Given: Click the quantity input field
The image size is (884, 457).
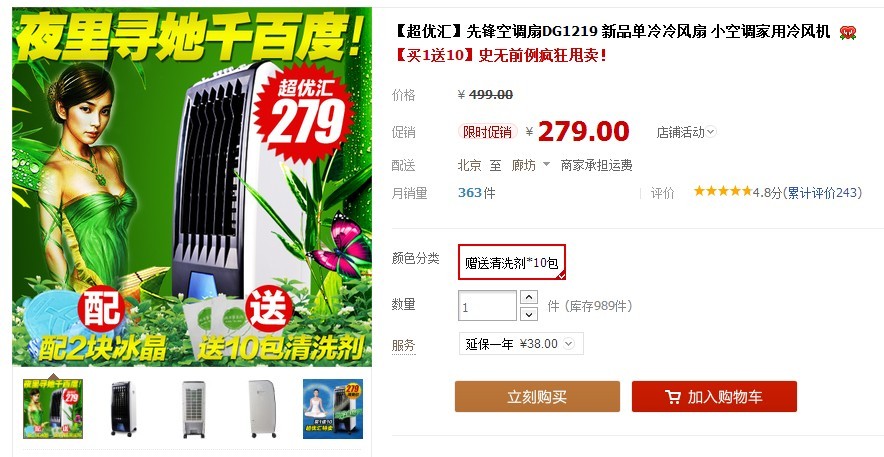Looking at the screenshot, I should coord(487,306).
